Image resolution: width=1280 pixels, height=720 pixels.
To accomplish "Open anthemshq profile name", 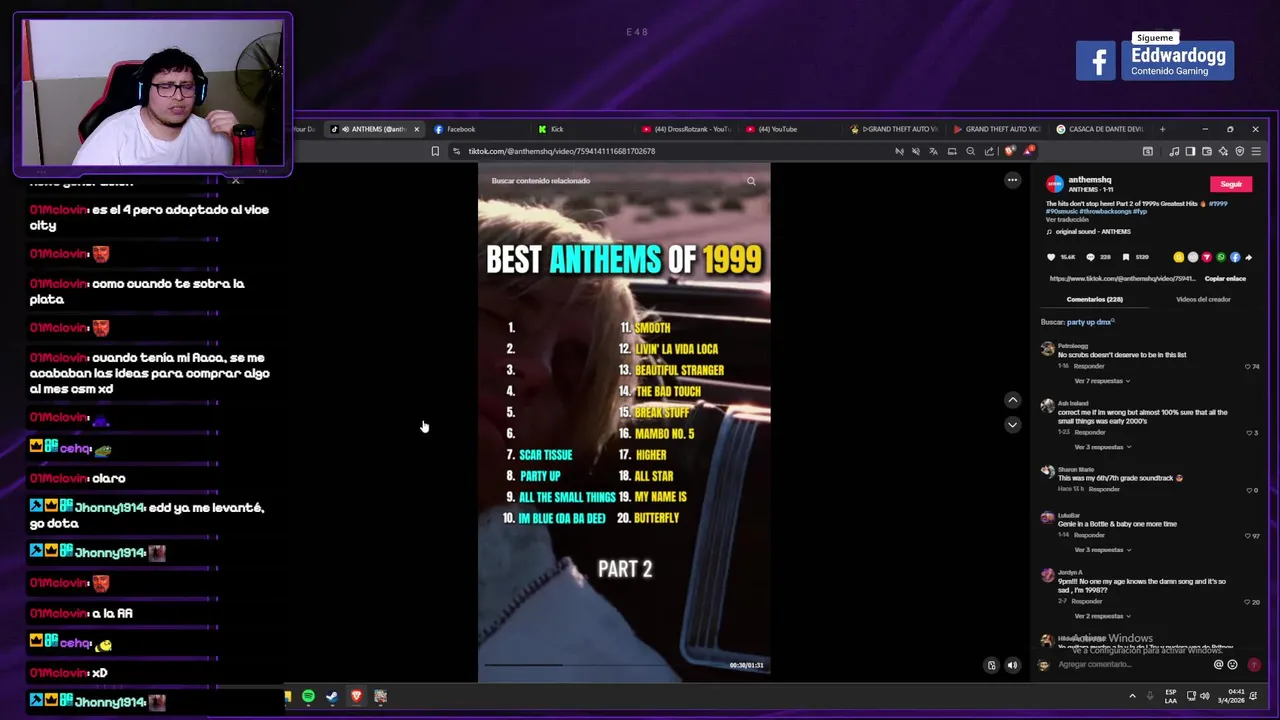I will coord(1090,180).
